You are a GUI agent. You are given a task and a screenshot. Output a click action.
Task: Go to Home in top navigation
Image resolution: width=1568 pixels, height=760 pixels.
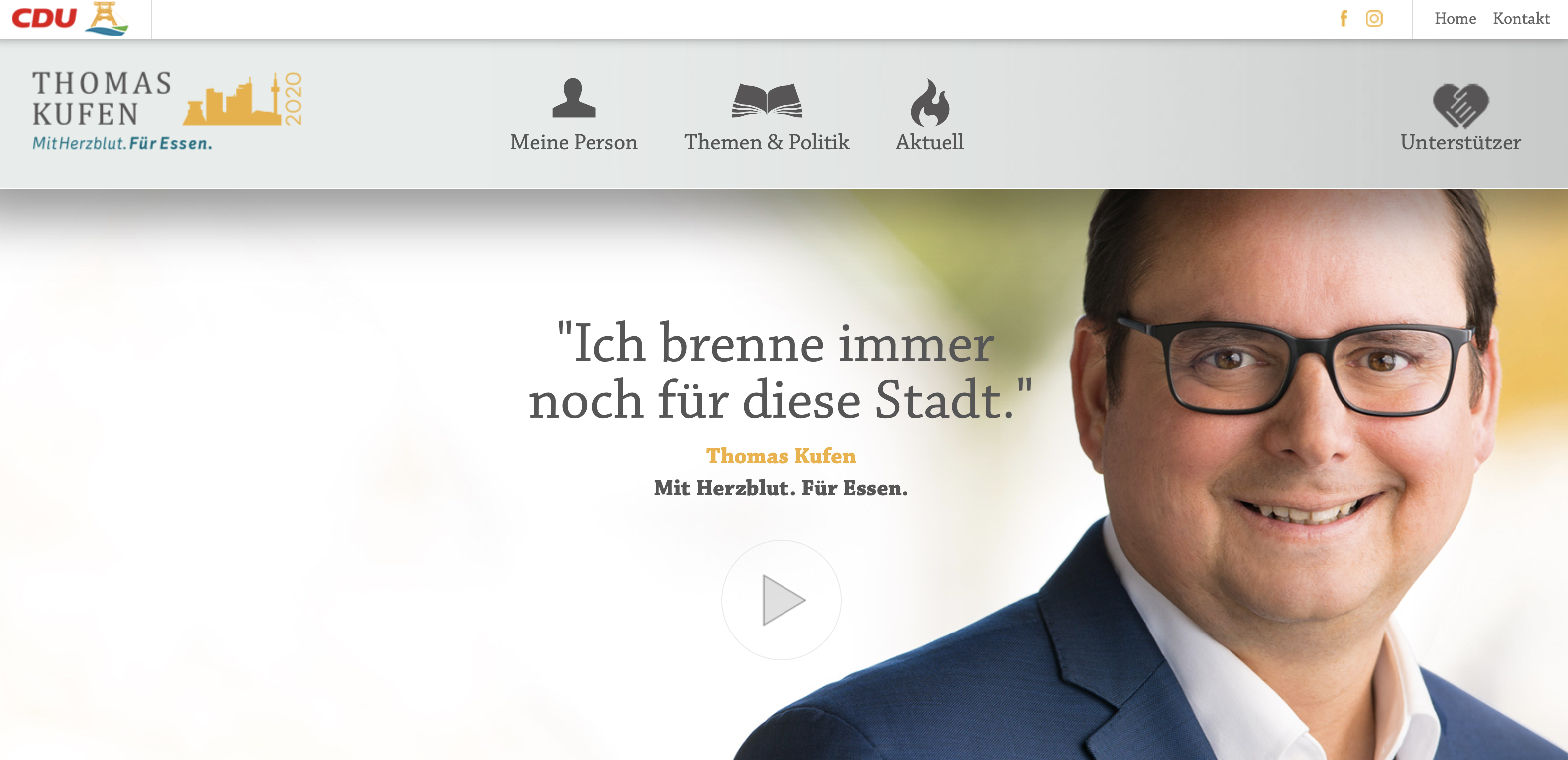(x=1455, y=19)
